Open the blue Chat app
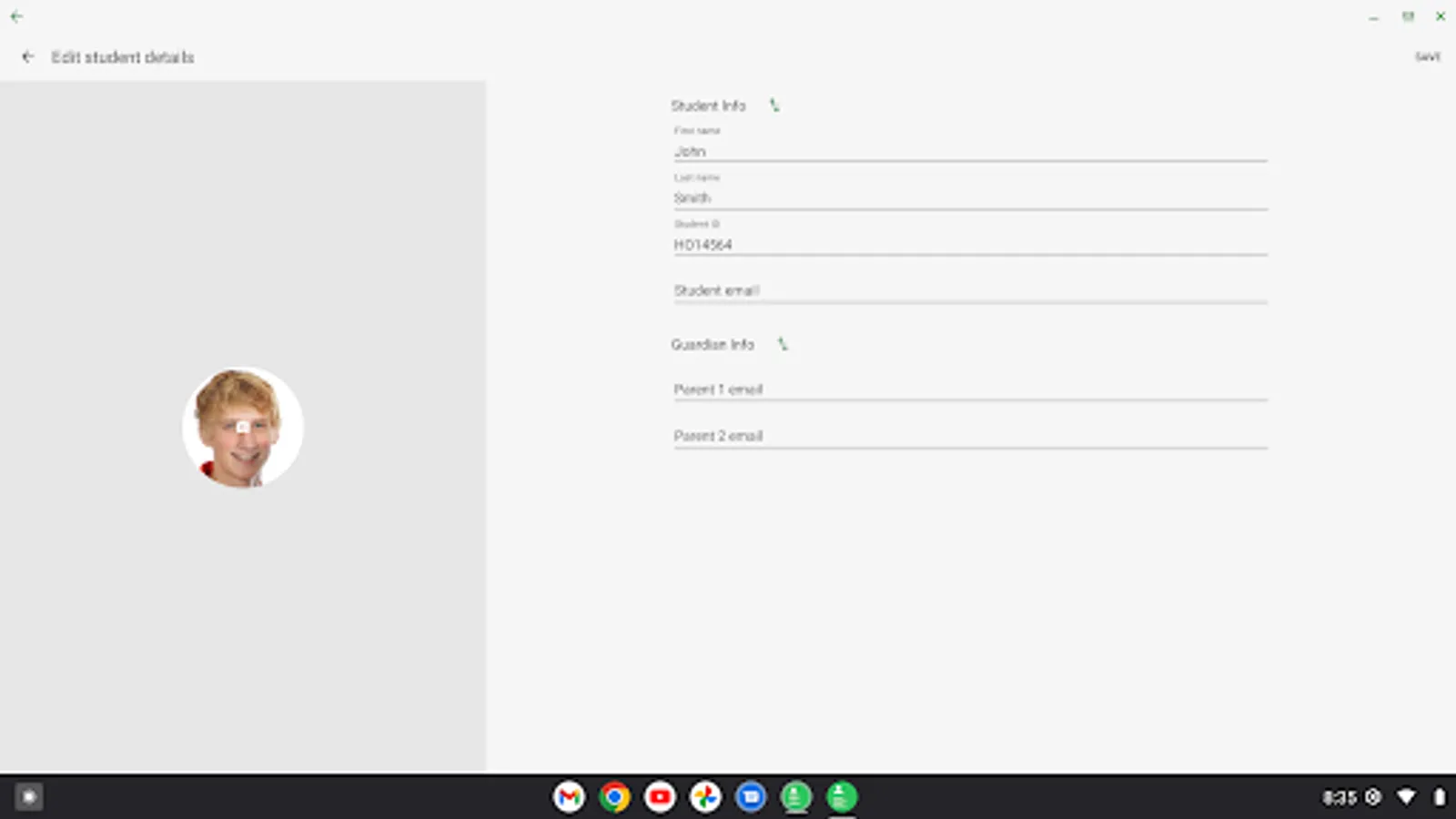 pos(750,795)
